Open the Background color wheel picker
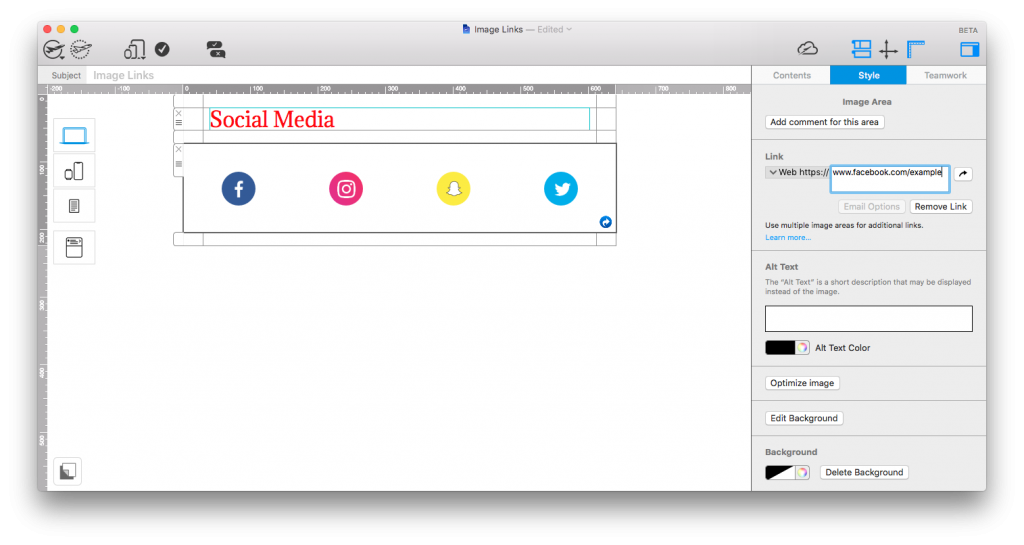This screenshot has height=545, width=1024. click(802, 473)
